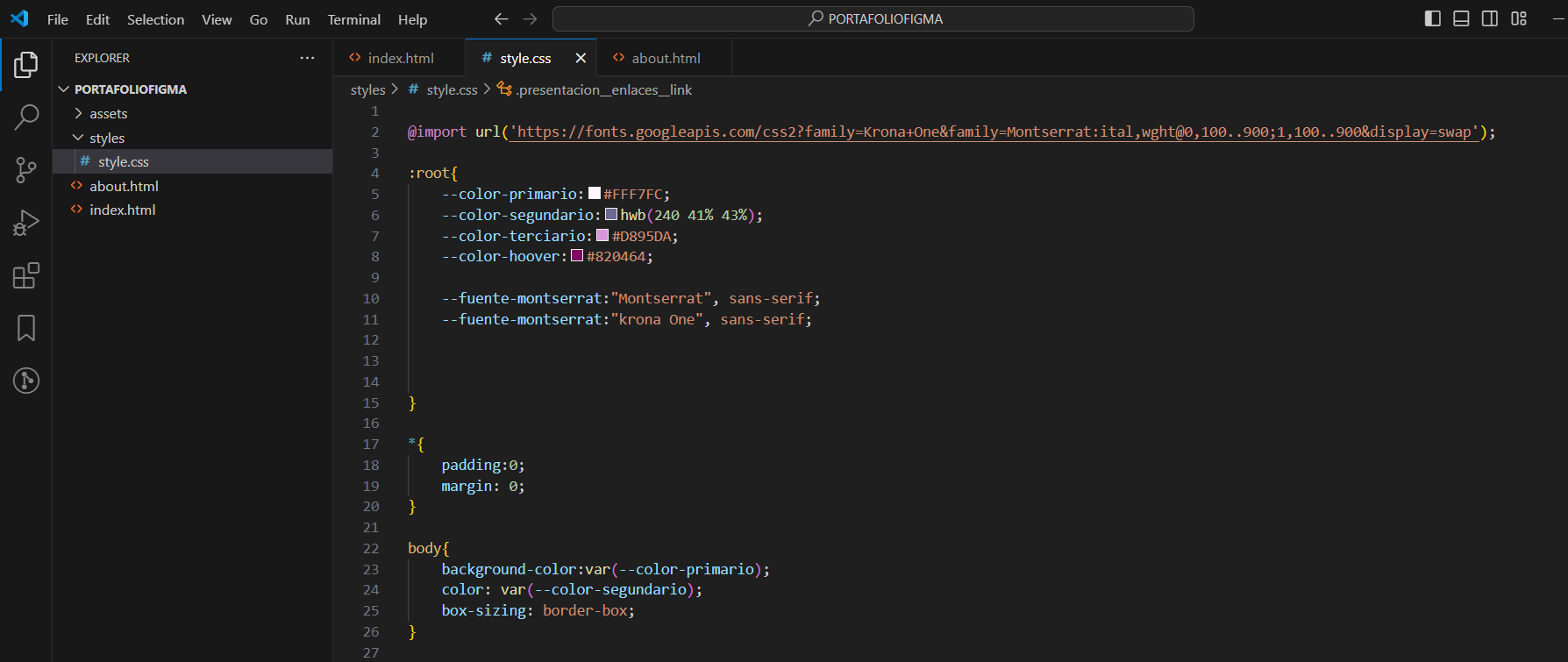Open Explorer more actions ellipsis

(307, 58)
